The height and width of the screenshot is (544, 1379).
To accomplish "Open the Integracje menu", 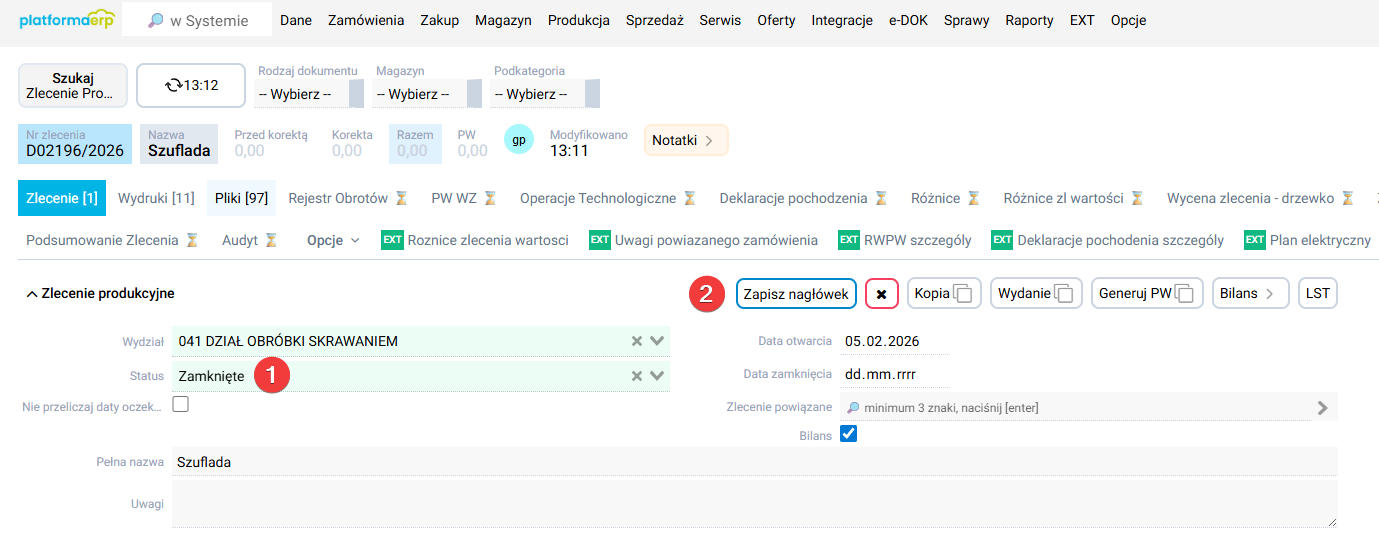I will pos(842,20).
